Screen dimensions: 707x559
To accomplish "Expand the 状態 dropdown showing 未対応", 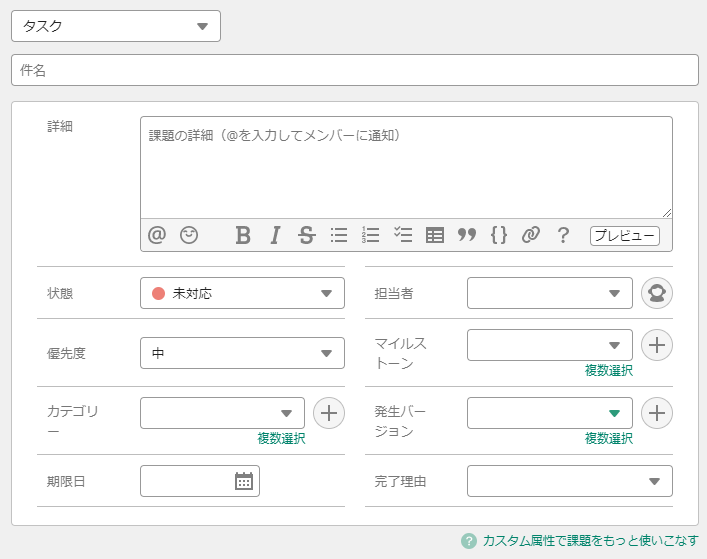I will click(242, 293).
